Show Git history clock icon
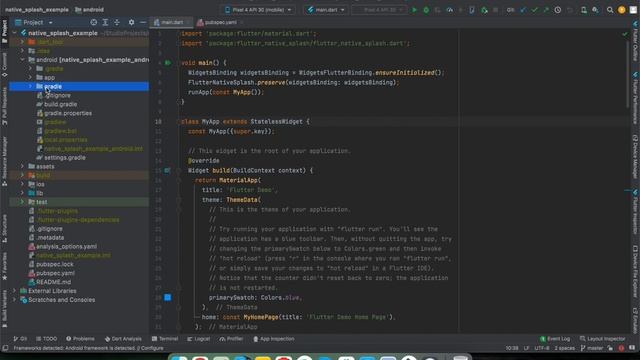 558,10
